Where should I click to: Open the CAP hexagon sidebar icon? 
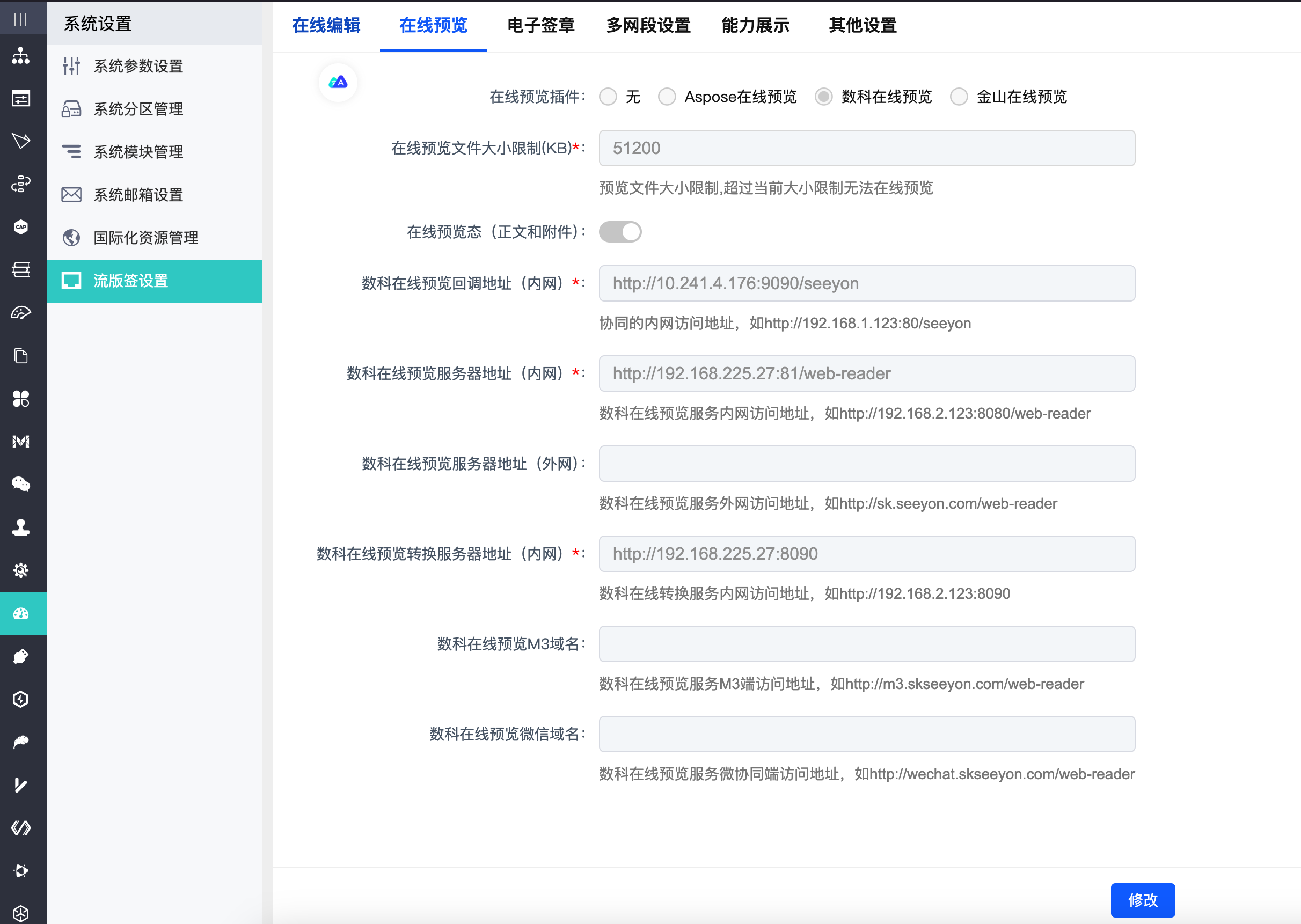point(21,226)
